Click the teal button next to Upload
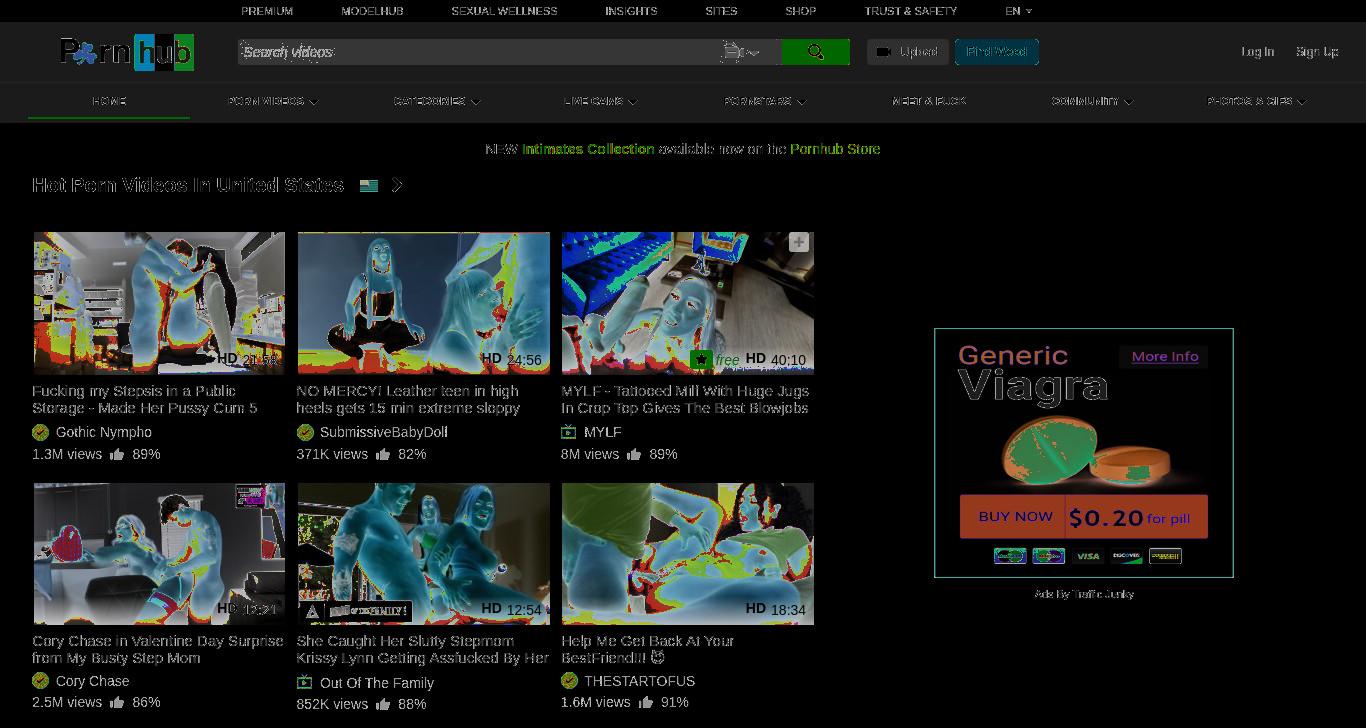 pyautogui.click(x=997, y=52)
